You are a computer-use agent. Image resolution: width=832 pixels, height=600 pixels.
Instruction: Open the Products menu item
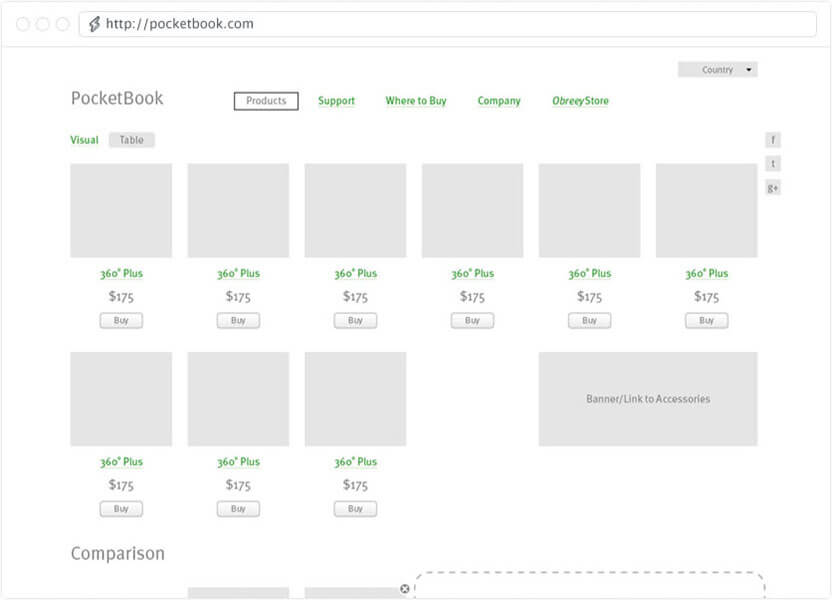266,101
